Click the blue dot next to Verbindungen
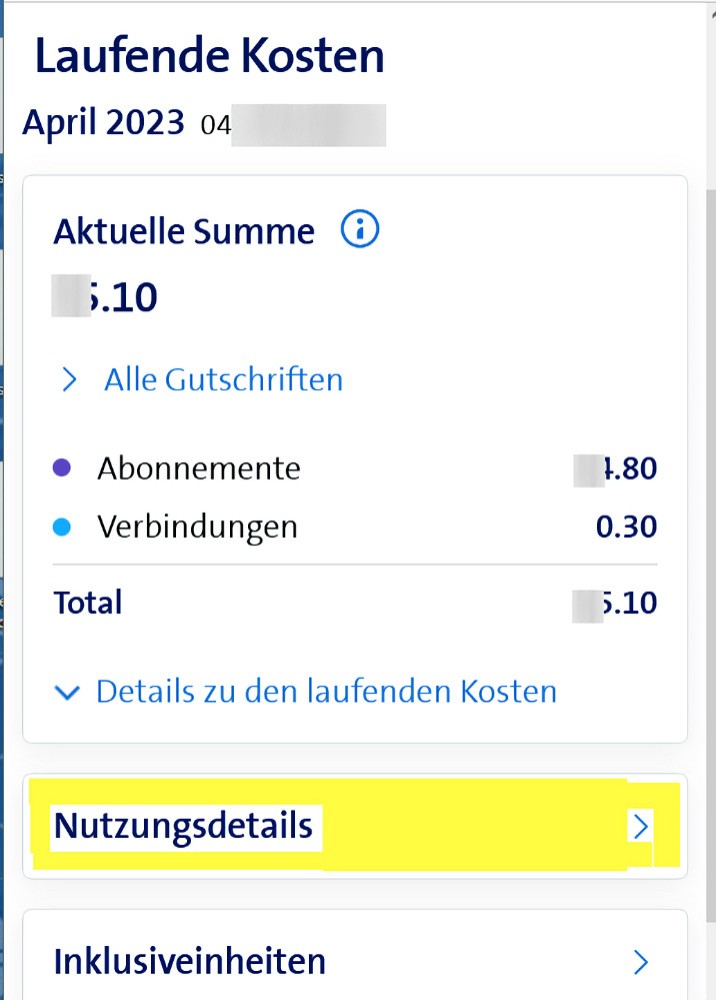 click(62, 526)
